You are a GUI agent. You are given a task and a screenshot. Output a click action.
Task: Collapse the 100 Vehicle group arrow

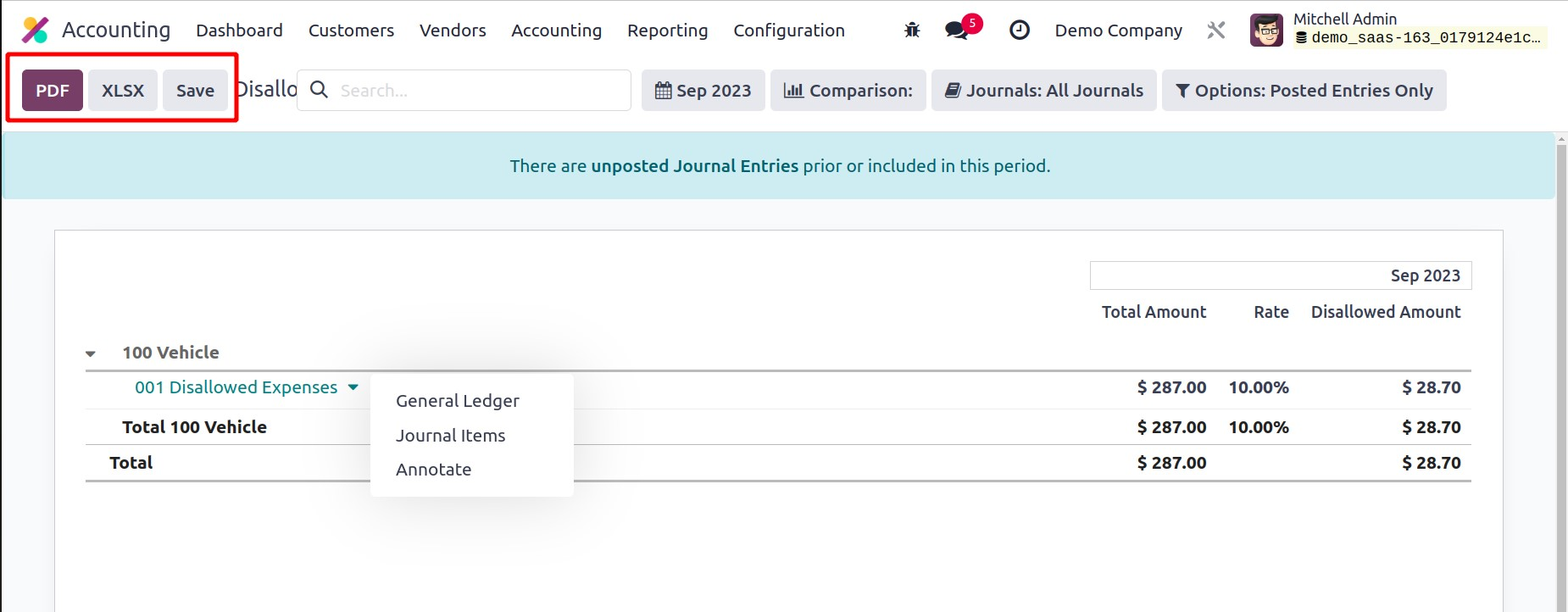click(91, 353)
